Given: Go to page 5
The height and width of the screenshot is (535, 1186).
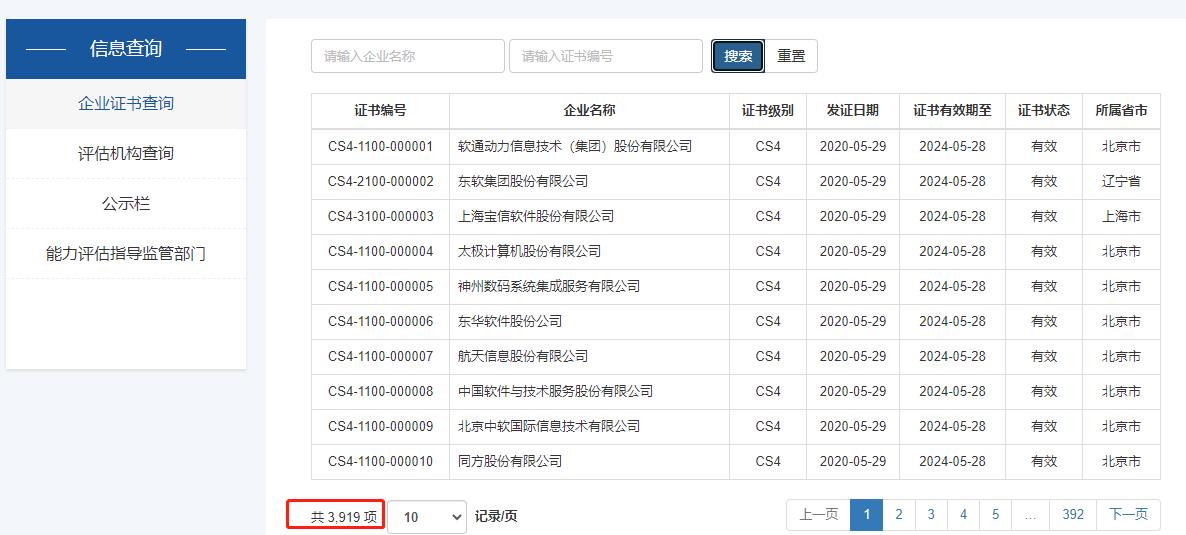Looking at the screenshot, I should click(995, 515).
